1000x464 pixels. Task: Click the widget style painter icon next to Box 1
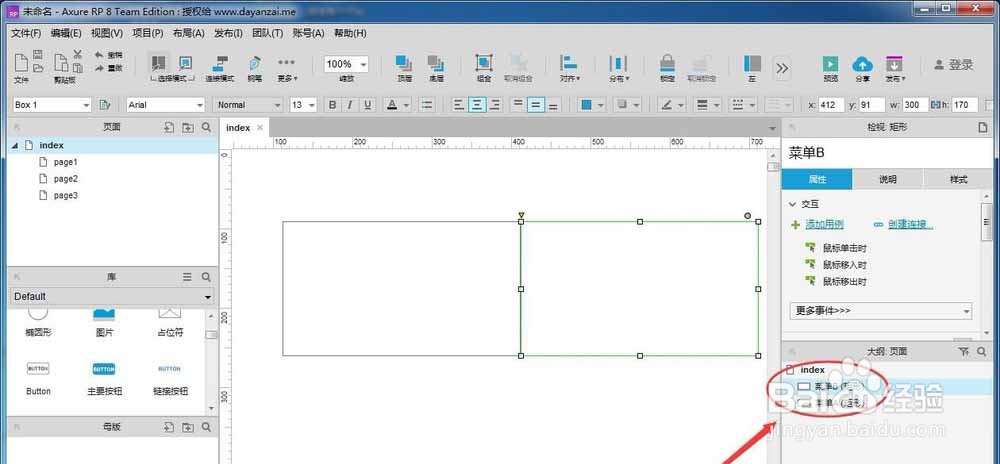point(105,105)
